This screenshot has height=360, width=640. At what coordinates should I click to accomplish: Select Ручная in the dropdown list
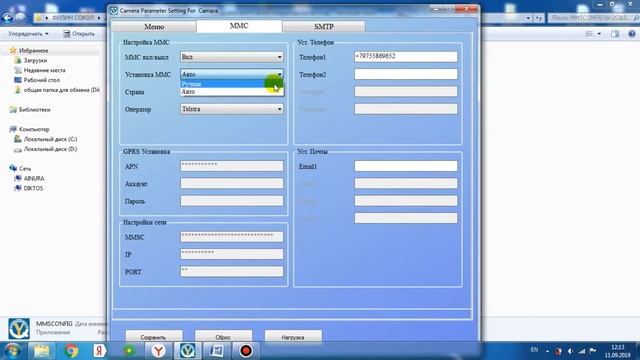tap(232, 84)
